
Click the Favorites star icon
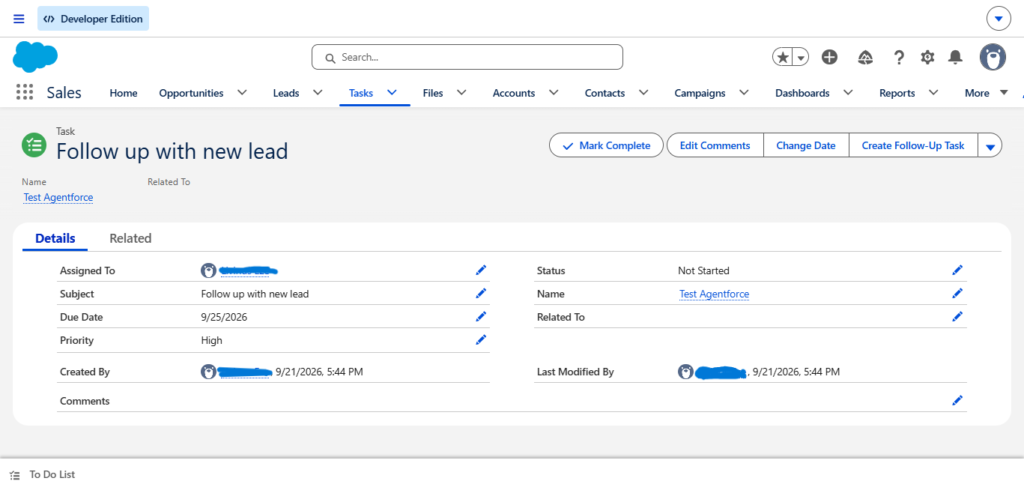click(x=782, y=57)
